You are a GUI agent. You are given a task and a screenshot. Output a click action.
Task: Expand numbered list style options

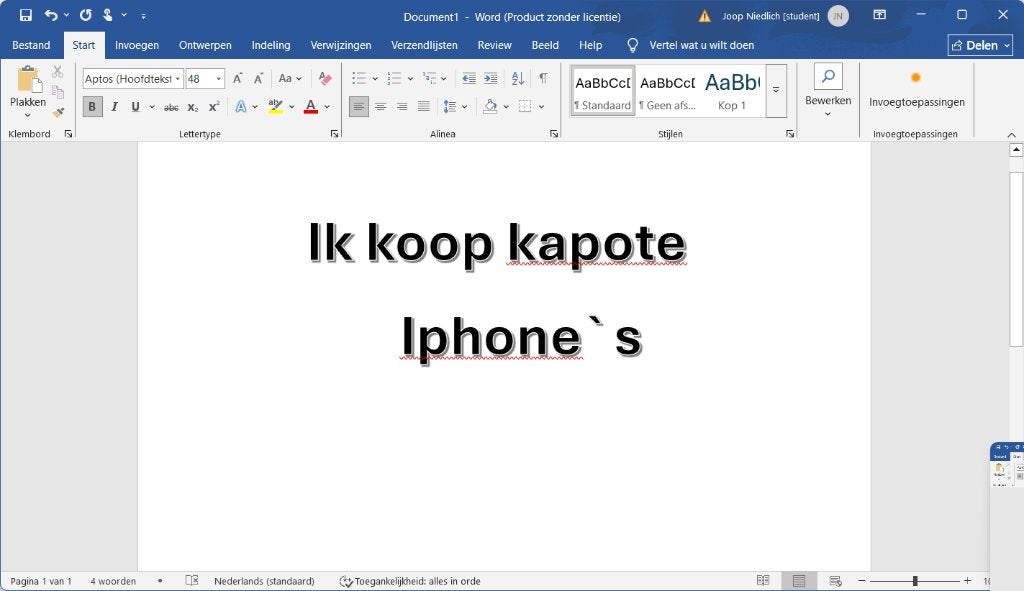coord(410,79)
